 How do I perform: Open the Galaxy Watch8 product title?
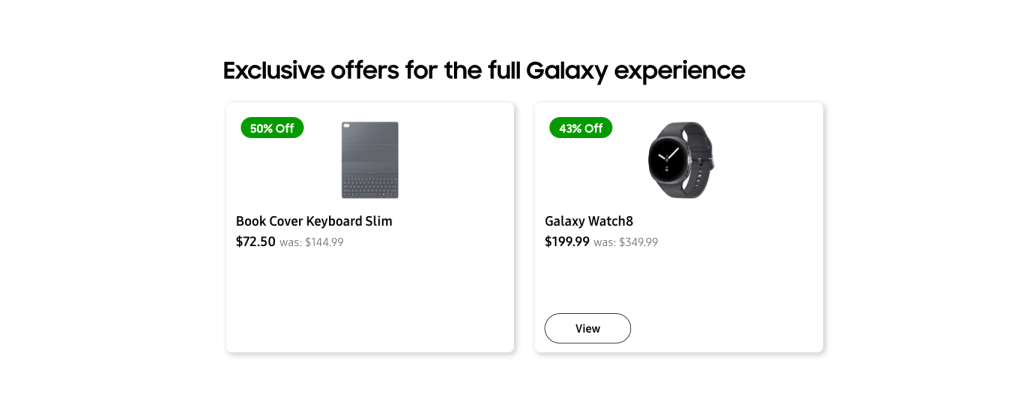click(x=589, y=221)
